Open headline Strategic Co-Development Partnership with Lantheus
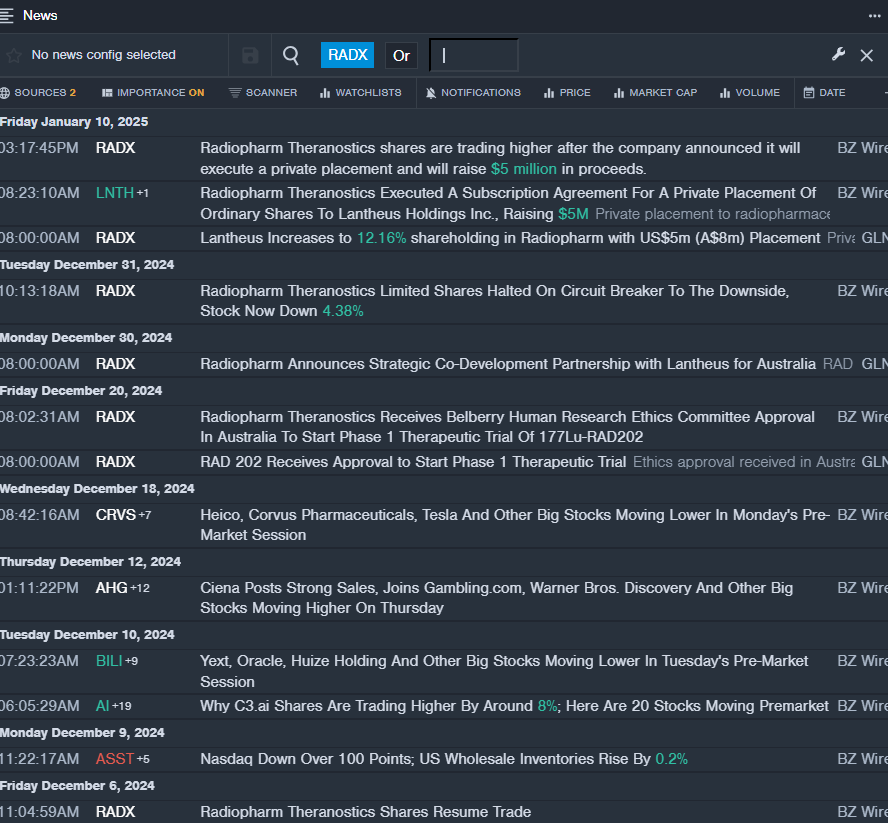 point(508,364)
